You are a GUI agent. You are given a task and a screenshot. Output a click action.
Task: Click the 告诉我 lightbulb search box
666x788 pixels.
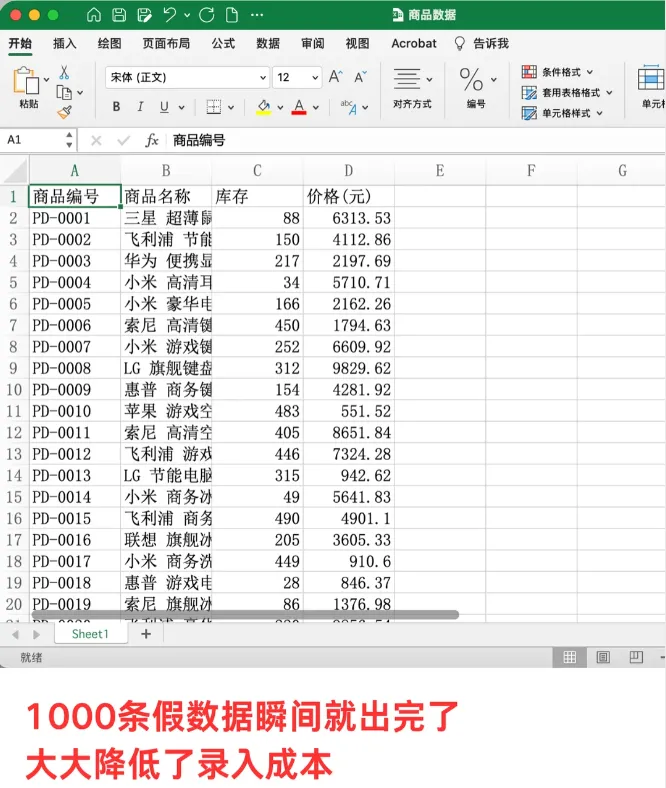[x=482, y=44]
